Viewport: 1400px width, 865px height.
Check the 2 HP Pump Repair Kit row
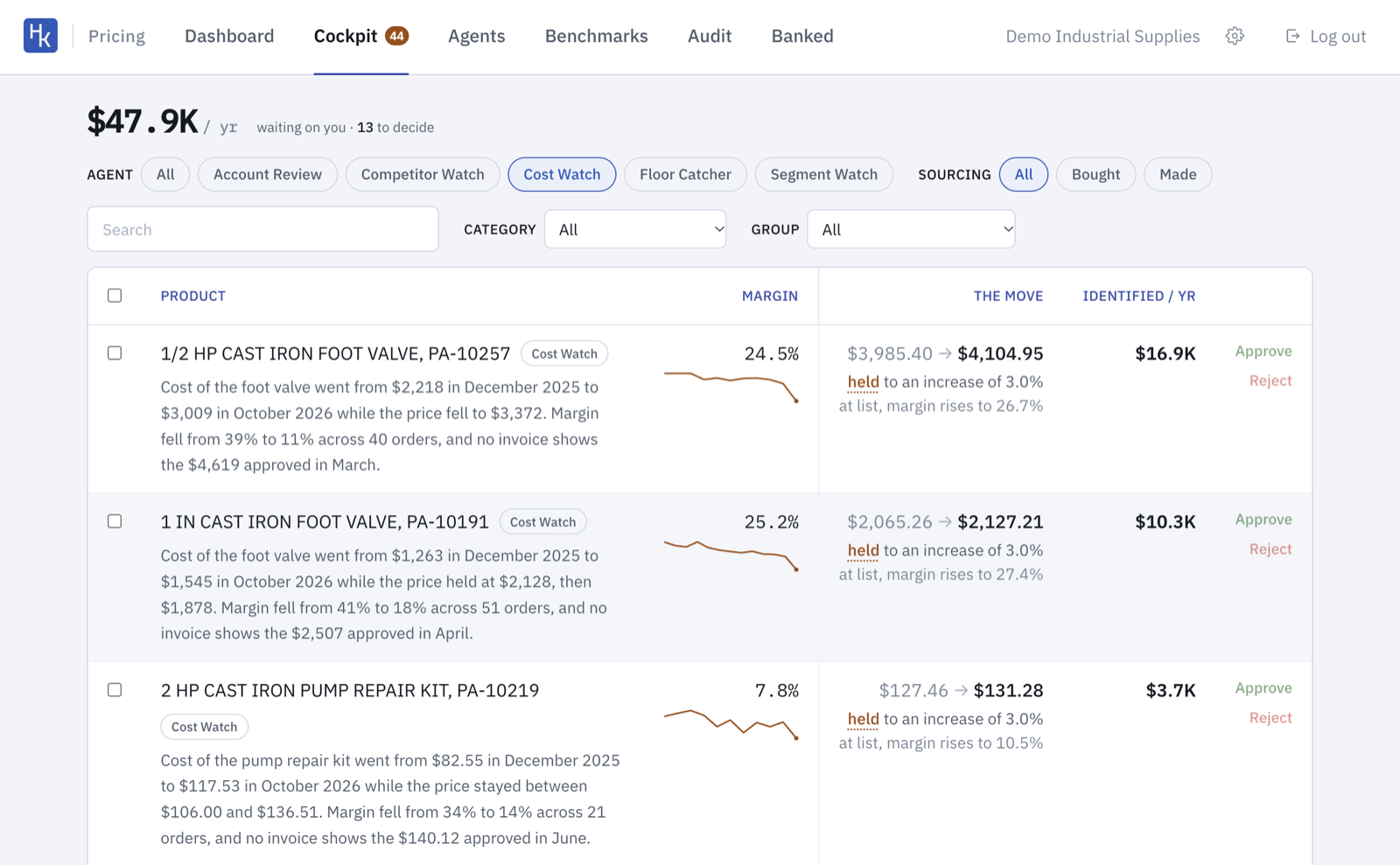[x=115, y=690]
